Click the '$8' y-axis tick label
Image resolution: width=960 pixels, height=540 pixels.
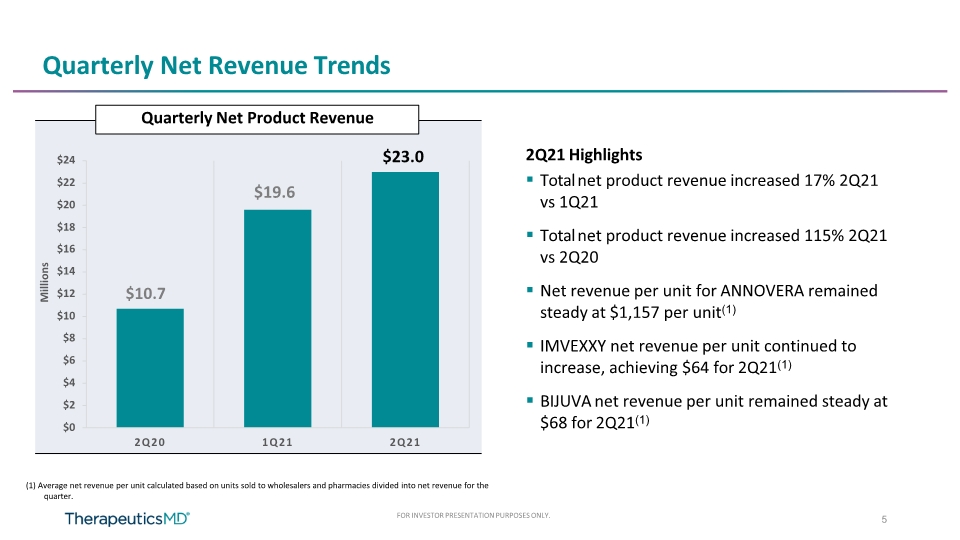click(69, 338)
